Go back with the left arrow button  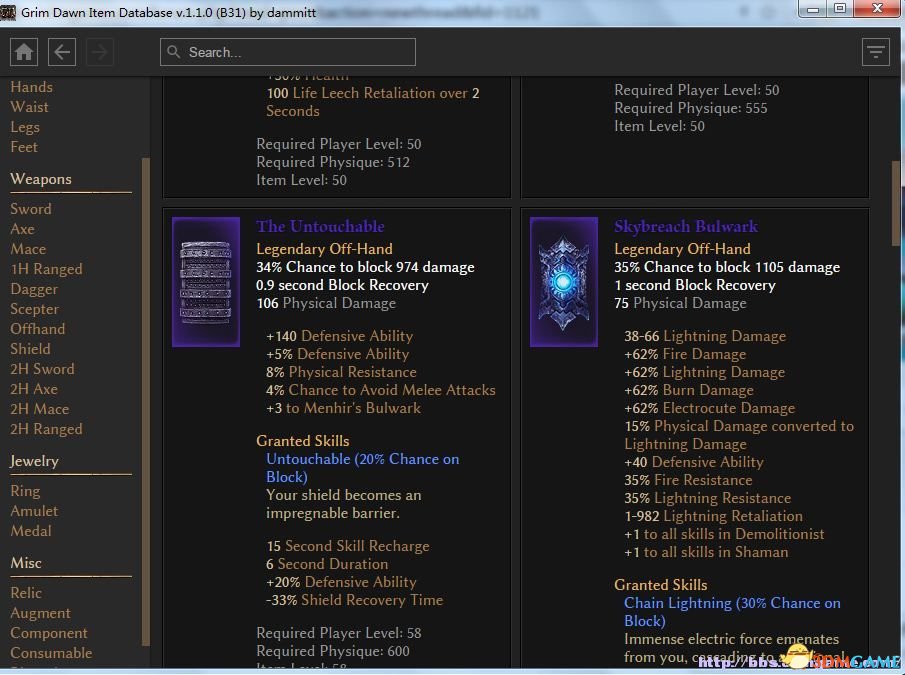tap(62, 52)
